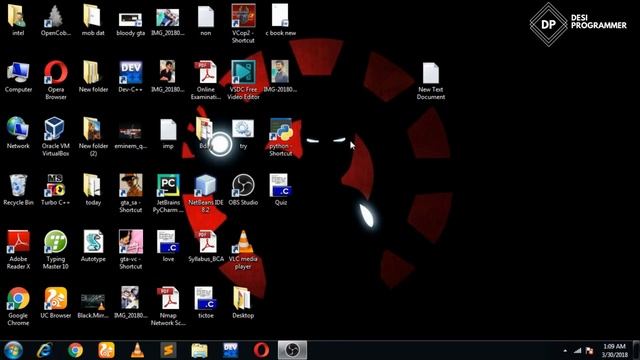The image size is (640, 360).
Task: Click the bloody gta file icon
Action: point(130,19)
